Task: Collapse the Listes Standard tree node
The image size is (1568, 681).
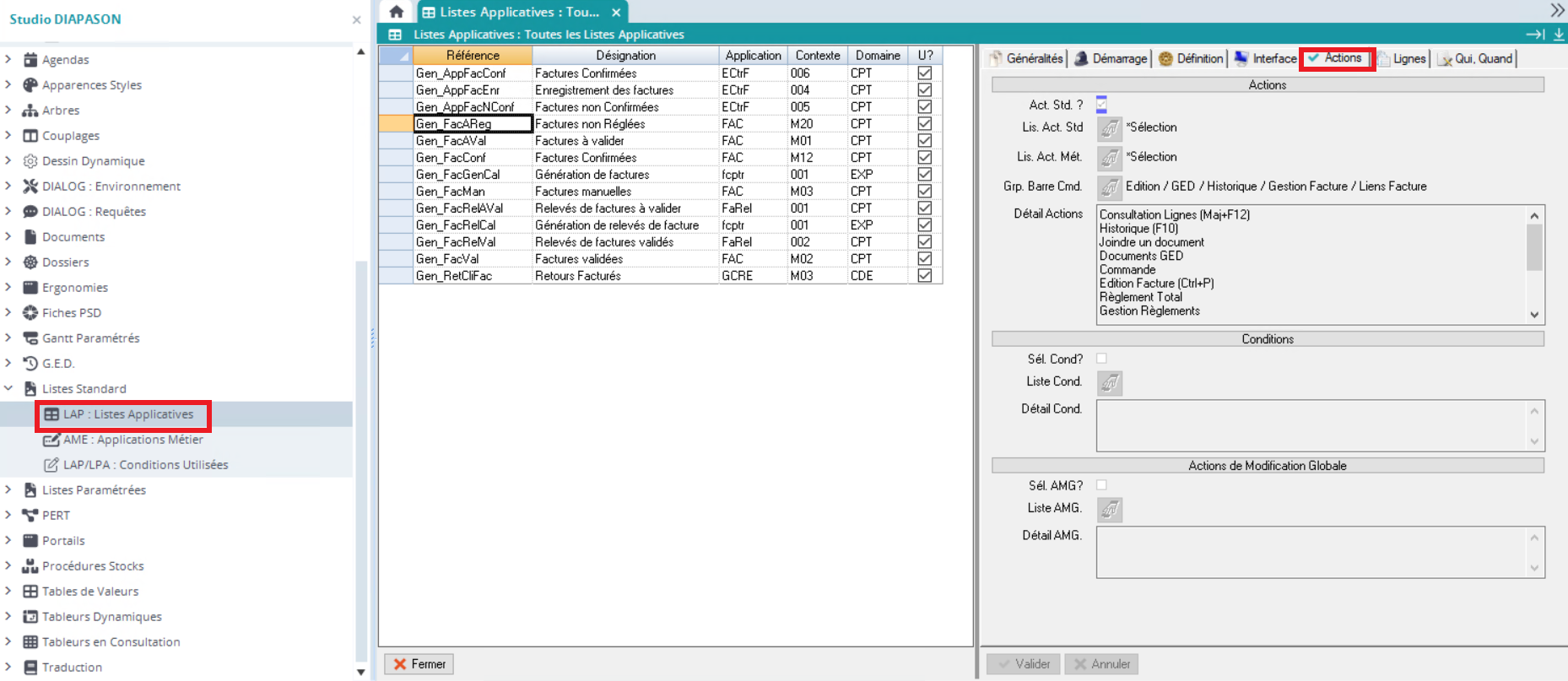Action: pos(8,389)
